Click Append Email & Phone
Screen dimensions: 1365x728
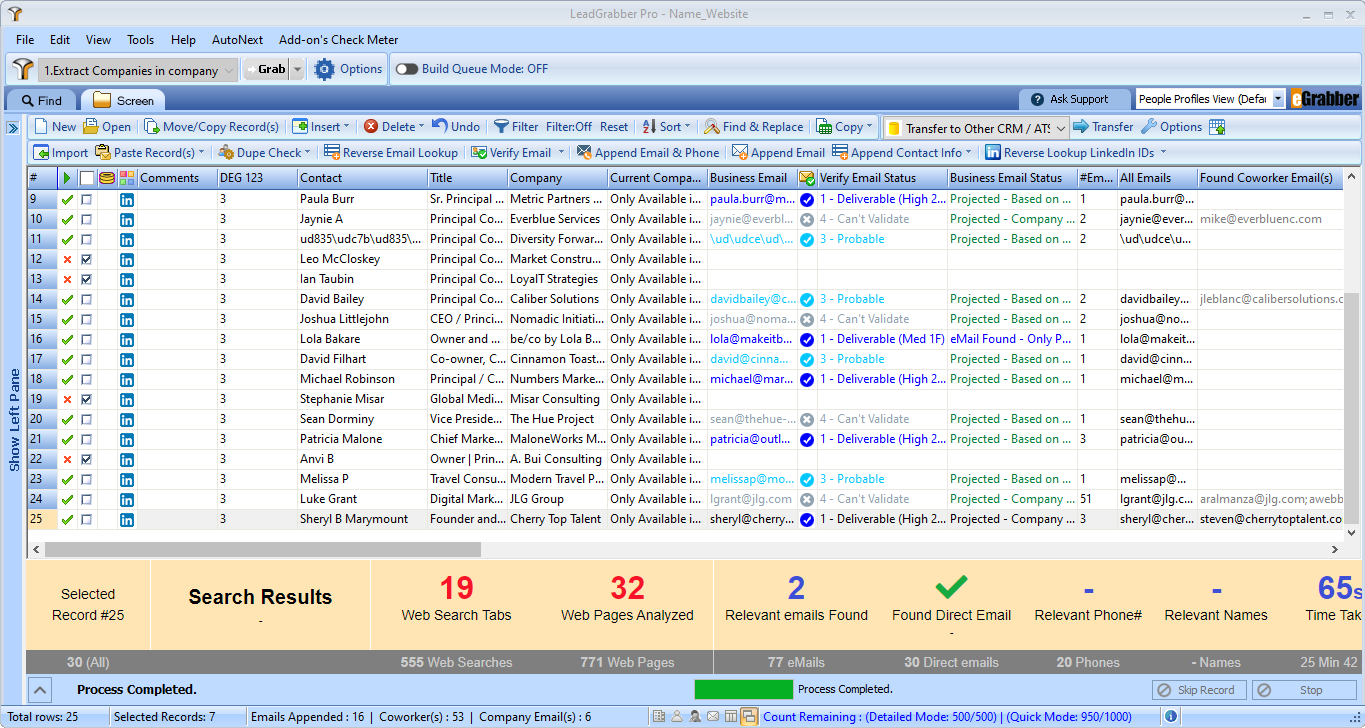(x=647, y=153)
